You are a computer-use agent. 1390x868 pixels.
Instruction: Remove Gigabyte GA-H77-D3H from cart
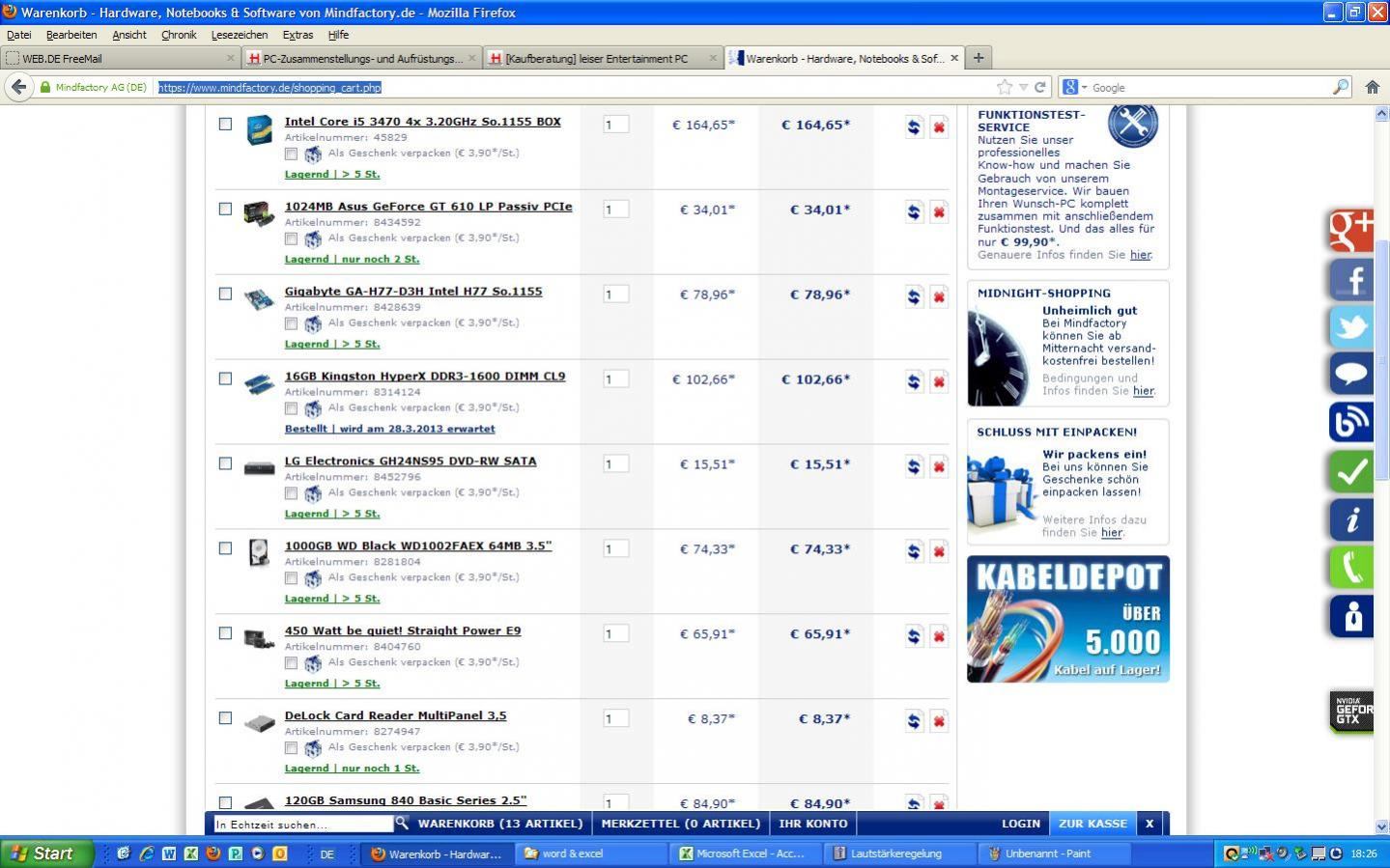(x=938, y=296)
